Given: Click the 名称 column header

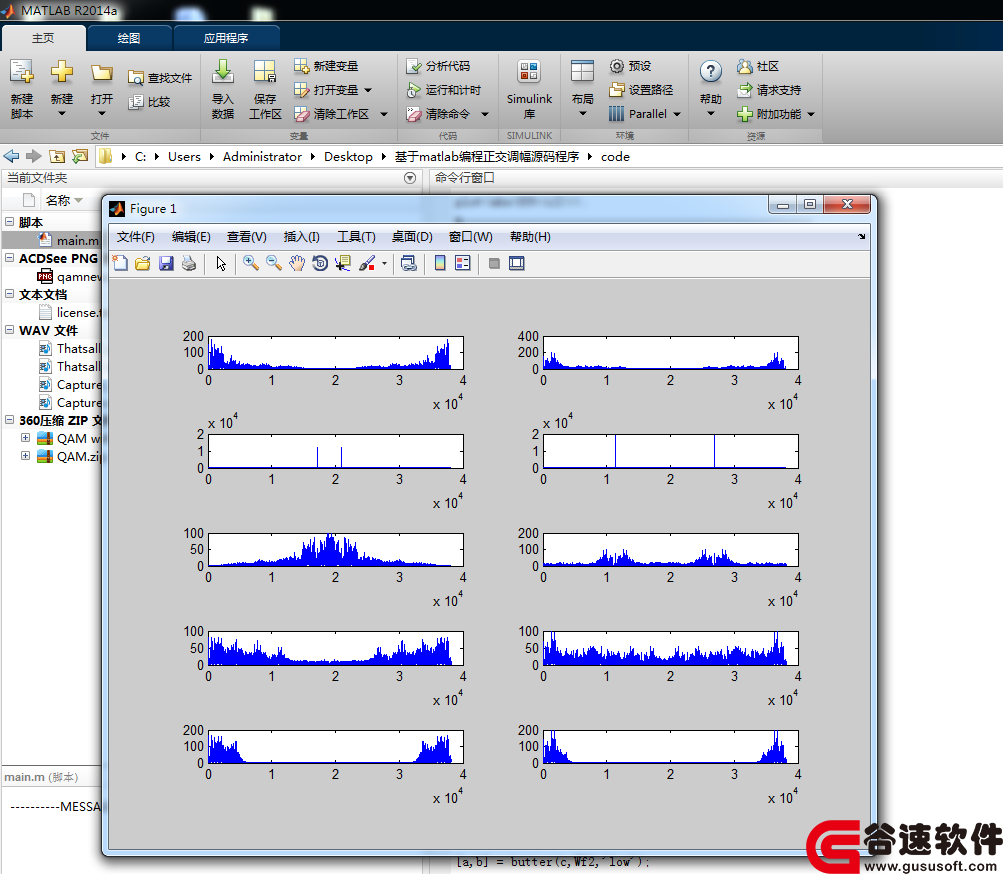Looking at the screenshot, I should tap(58, 200).
